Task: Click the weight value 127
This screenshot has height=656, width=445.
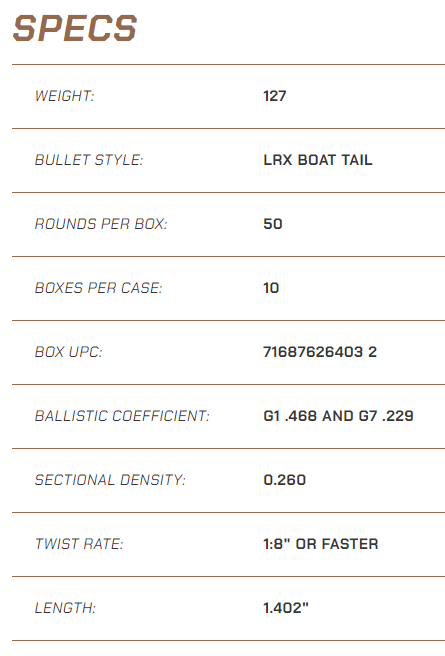Action: (275, 96)
